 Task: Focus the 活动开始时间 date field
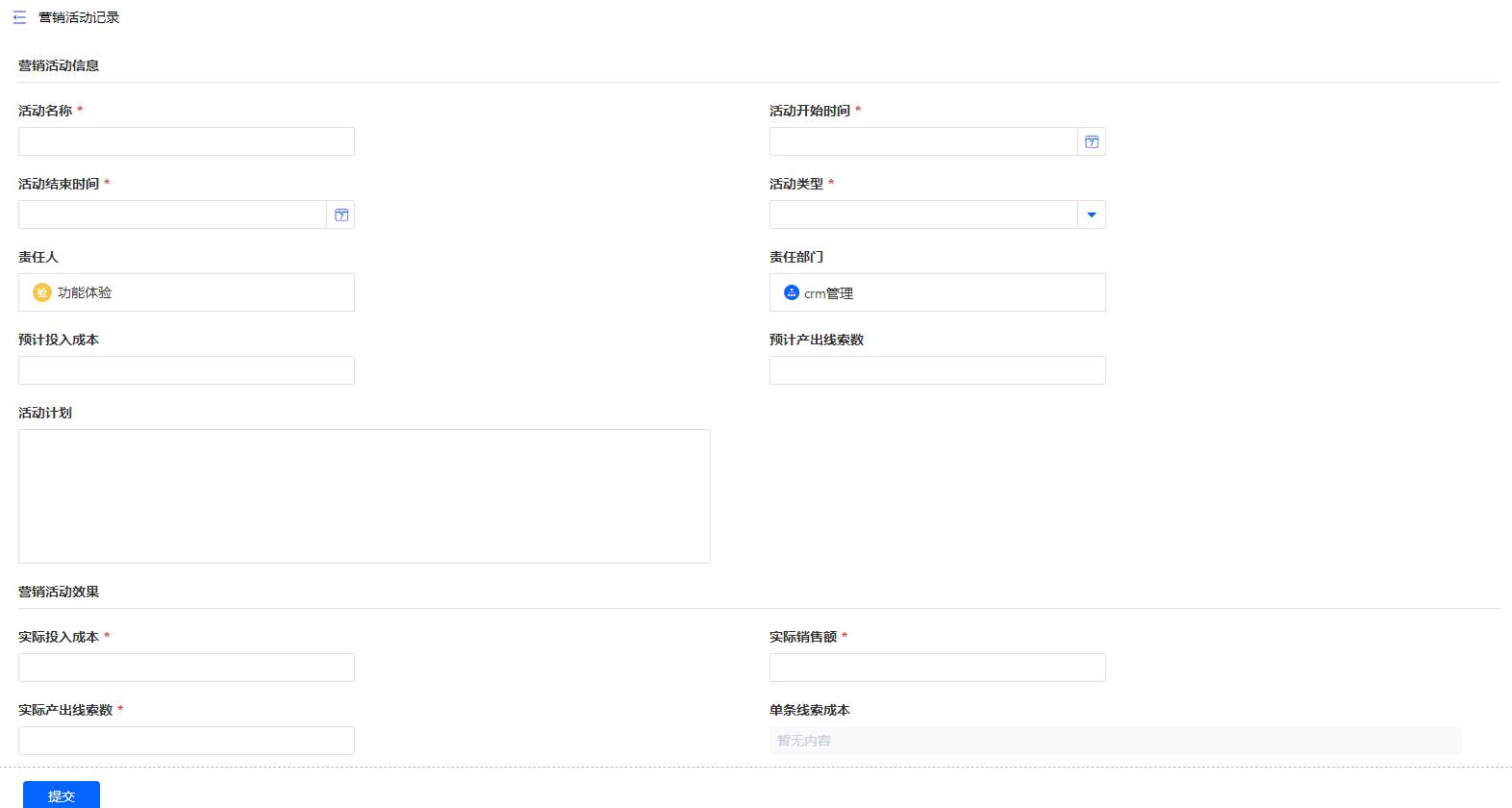[x=923, y=141]
